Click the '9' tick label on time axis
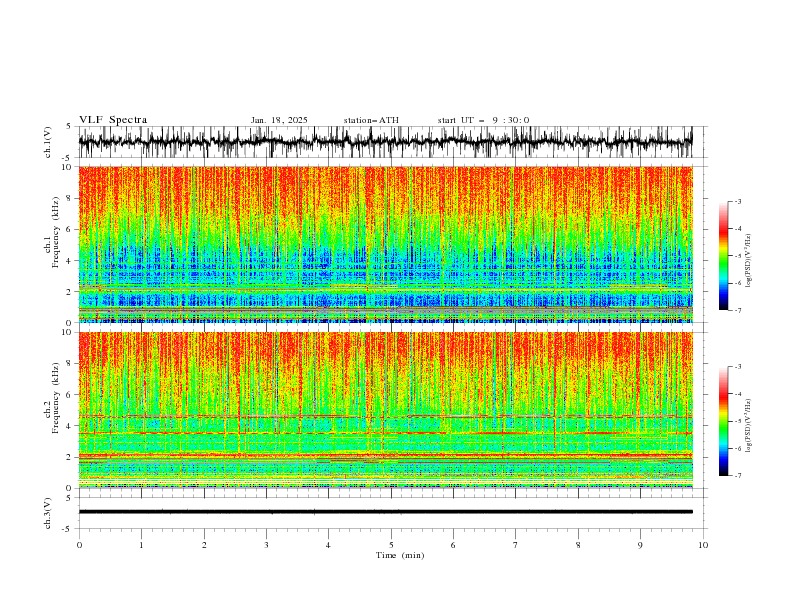 tap(640, 545)
